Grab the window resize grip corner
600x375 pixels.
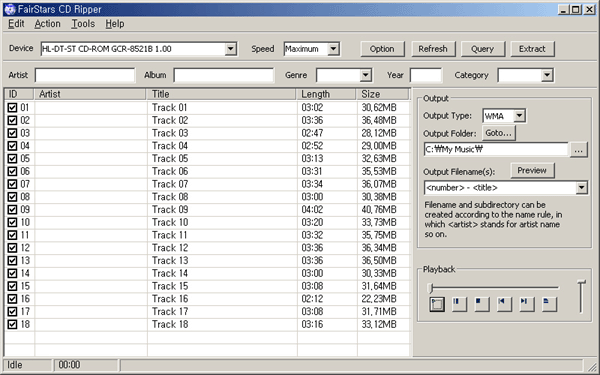tap(592, 366)
